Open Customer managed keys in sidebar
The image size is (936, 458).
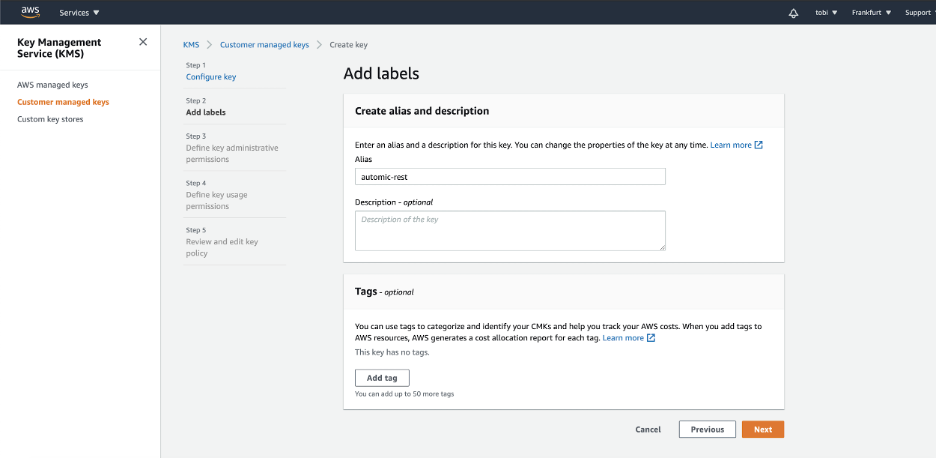coord(63,102)
